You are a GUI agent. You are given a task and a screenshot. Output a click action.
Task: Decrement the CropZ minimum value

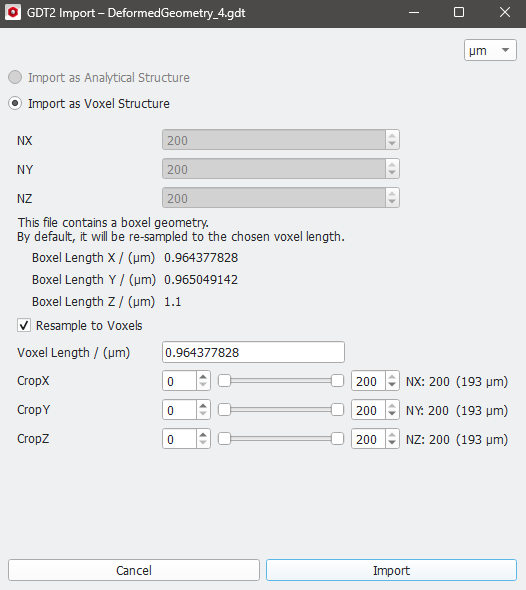(x=203, y=443)
